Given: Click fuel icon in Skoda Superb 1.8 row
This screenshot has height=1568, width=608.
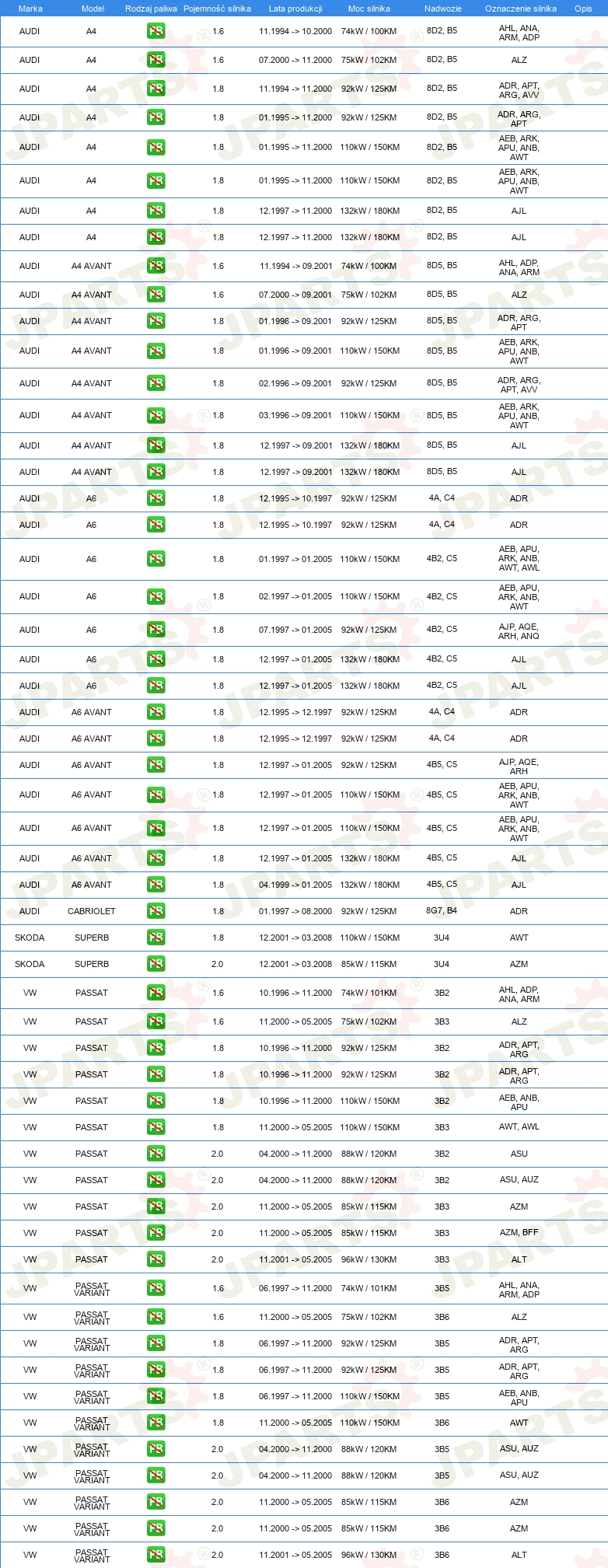Looking at the screenshot, I should (155, 938).
